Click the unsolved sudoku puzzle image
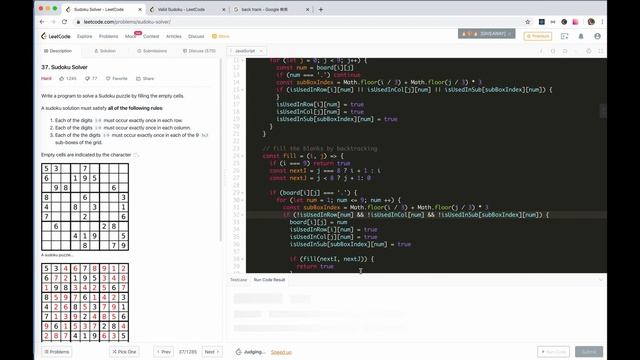This screenshot has height=360, width=640. point(85,207)
